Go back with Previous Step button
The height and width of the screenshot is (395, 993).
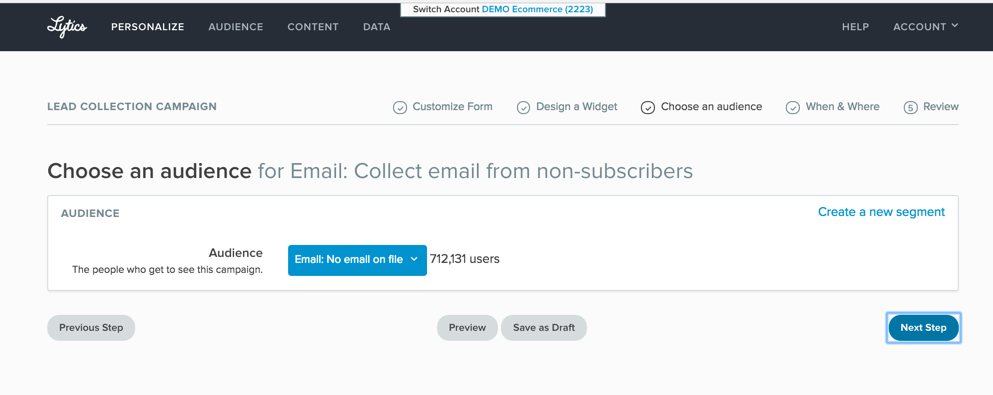(x=91, y=328)
